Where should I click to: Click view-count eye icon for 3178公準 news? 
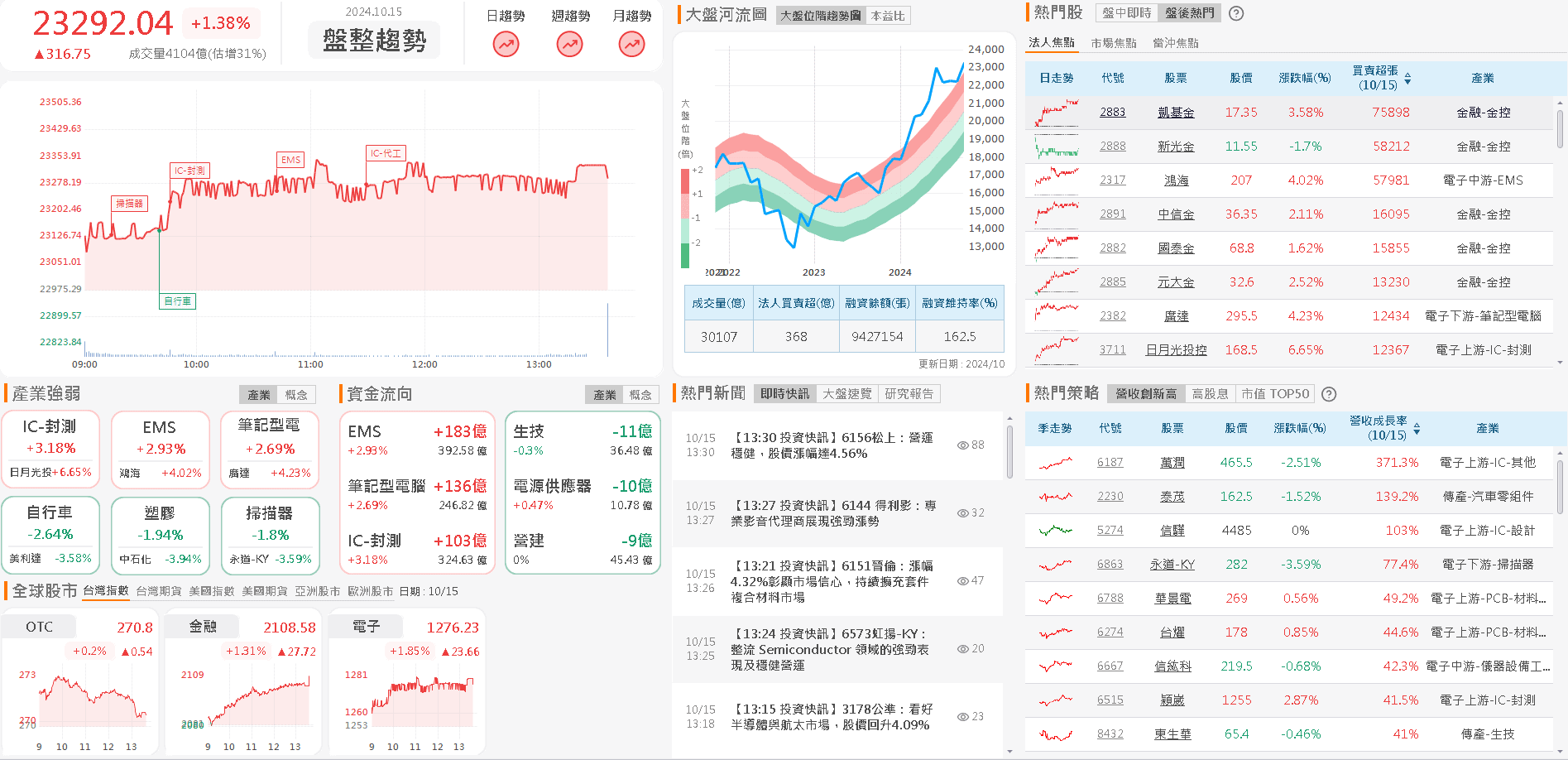[x=963, y=717]
